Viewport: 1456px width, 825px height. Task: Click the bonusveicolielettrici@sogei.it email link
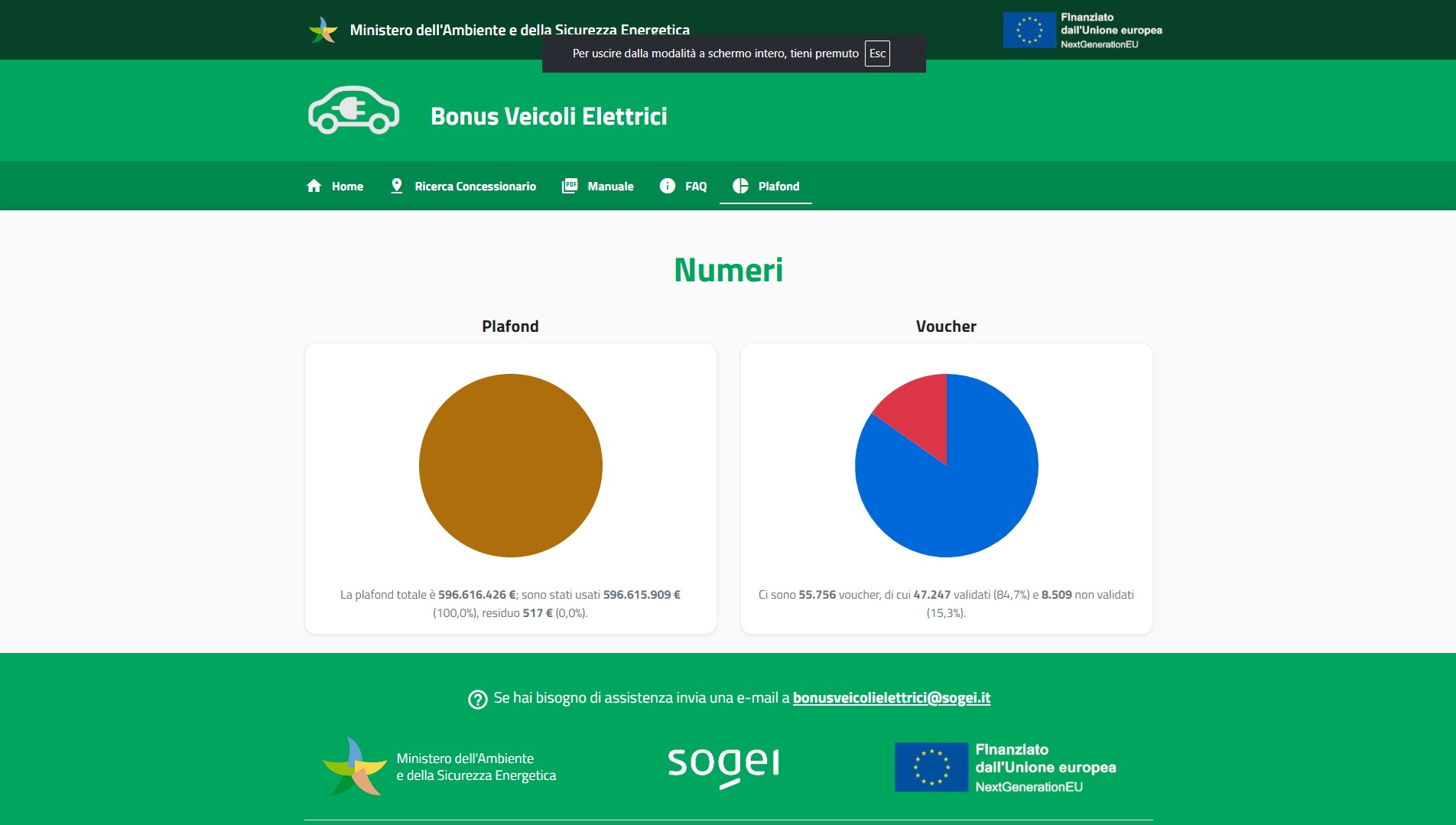click(891, 698)
